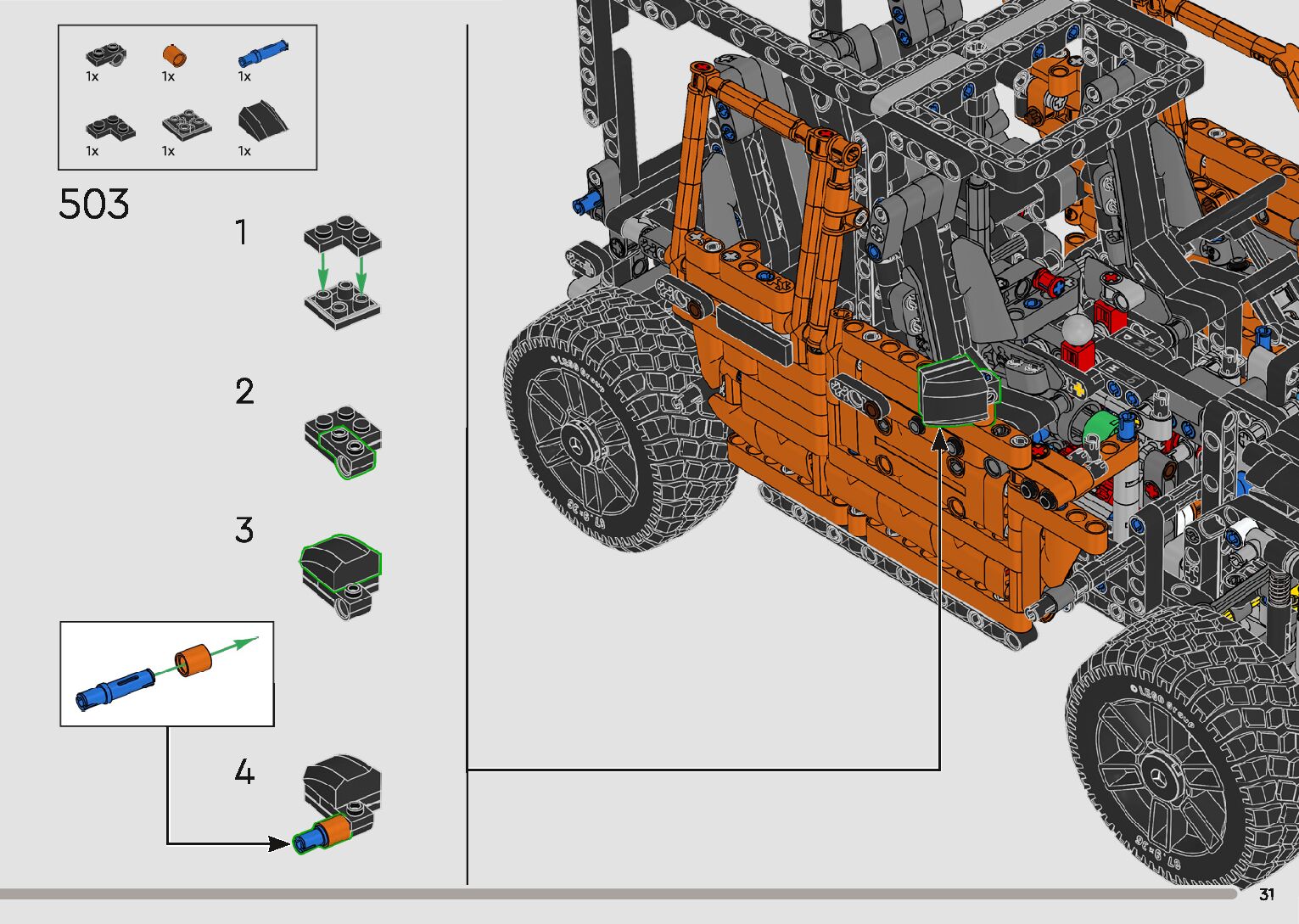Image resolution: width=1299 pixels, height=924 pixels.
Task: Click the sub-step 1 plate assembly image
Action: [x=342, y=272]
